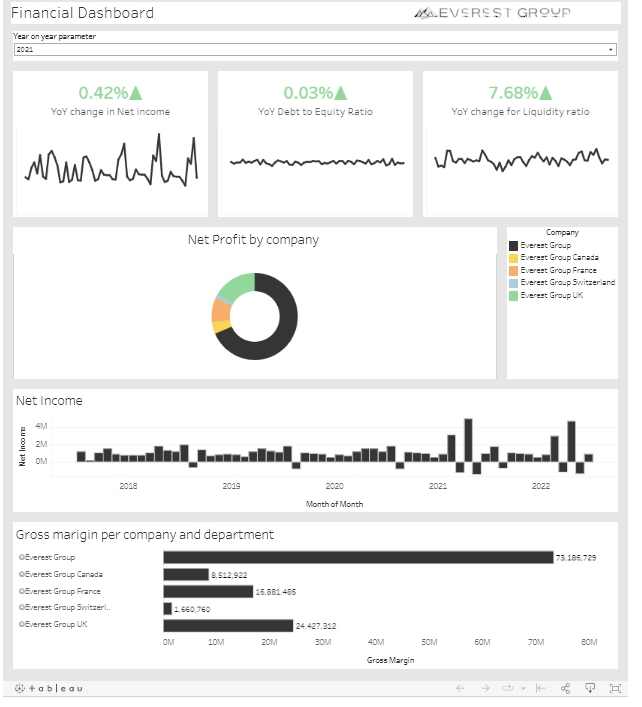Click the green up triangle beside 7.68%
Viewport: 642px width, 707px height.
546,93
